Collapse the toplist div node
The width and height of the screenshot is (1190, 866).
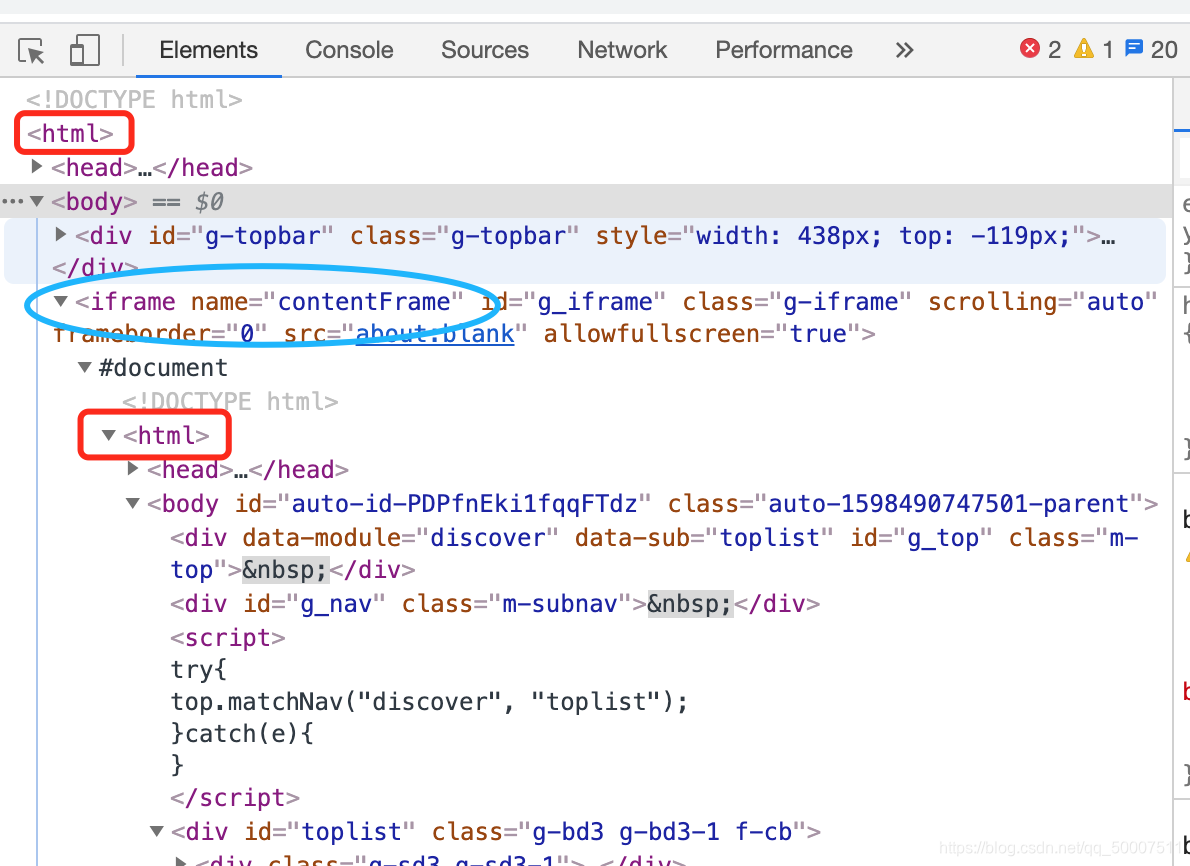pos(157,831)
